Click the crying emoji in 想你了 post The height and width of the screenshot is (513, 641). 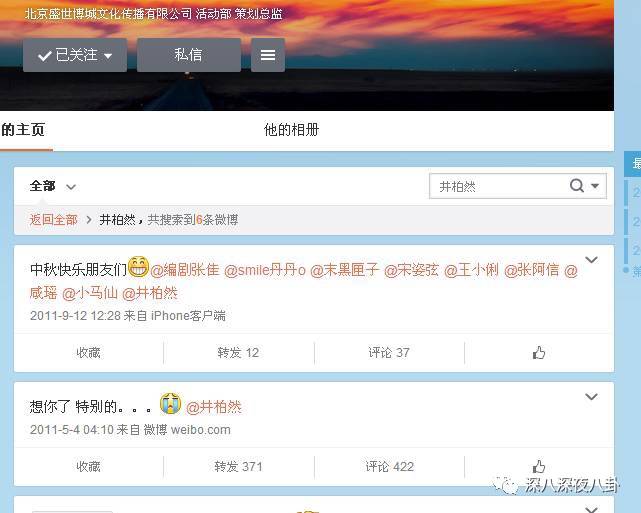point(170,403)
